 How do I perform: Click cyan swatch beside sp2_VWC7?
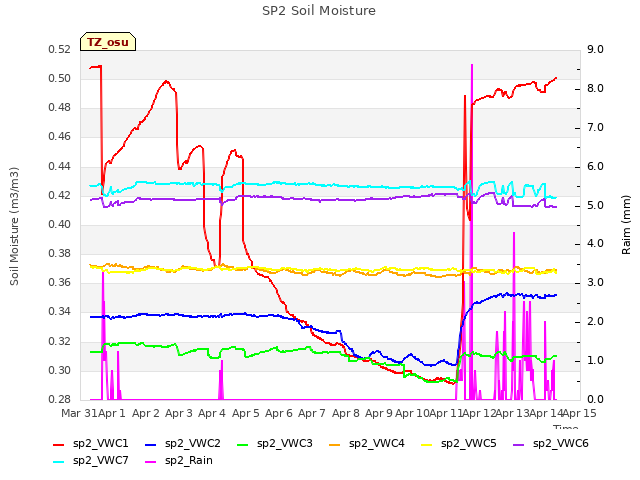(x=59, y=462)
